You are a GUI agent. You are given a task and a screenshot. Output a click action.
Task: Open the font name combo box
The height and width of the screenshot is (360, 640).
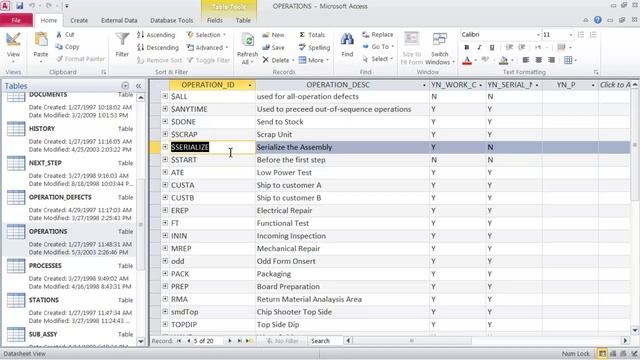(x=500, y=35)
